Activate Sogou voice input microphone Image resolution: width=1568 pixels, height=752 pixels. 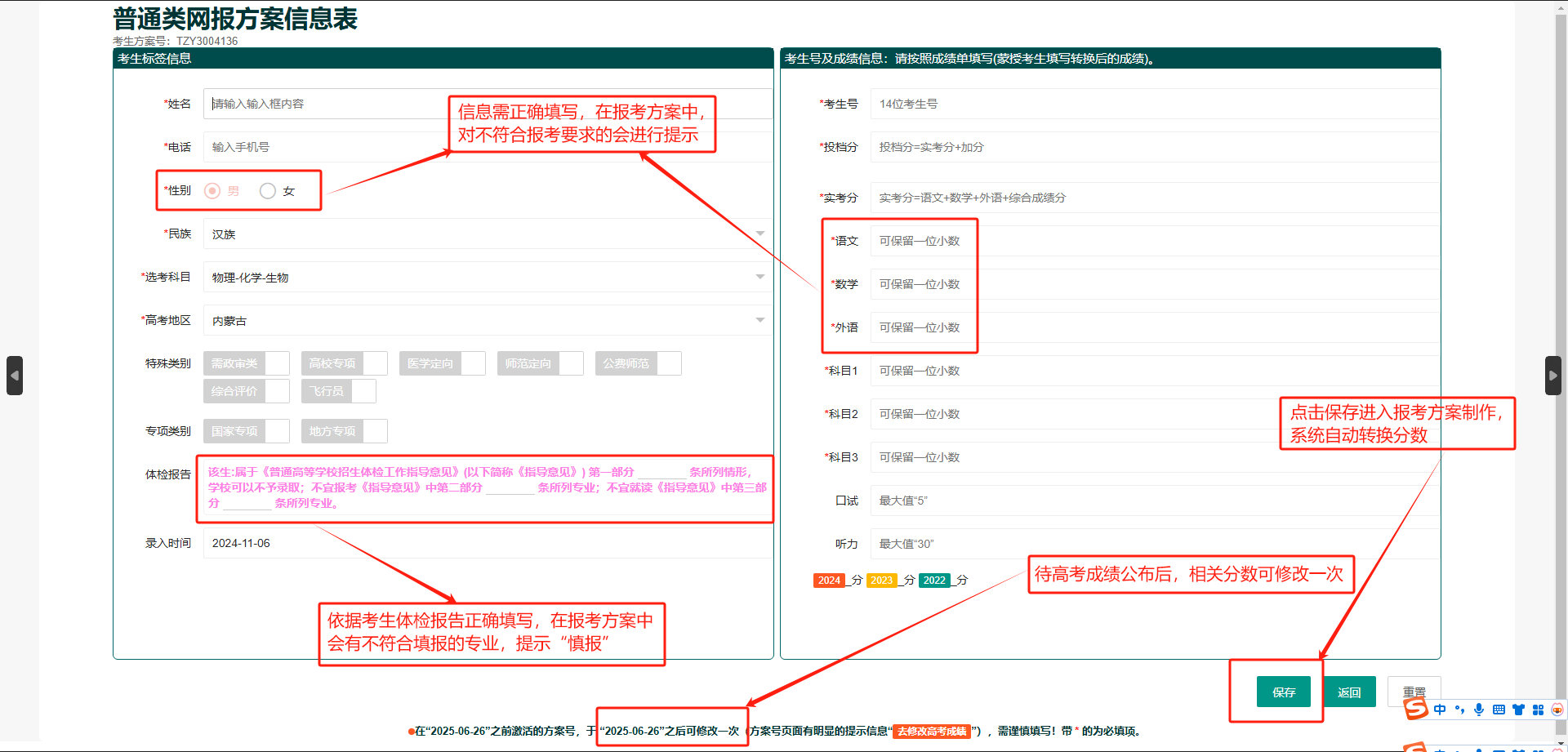point(1479,710)
